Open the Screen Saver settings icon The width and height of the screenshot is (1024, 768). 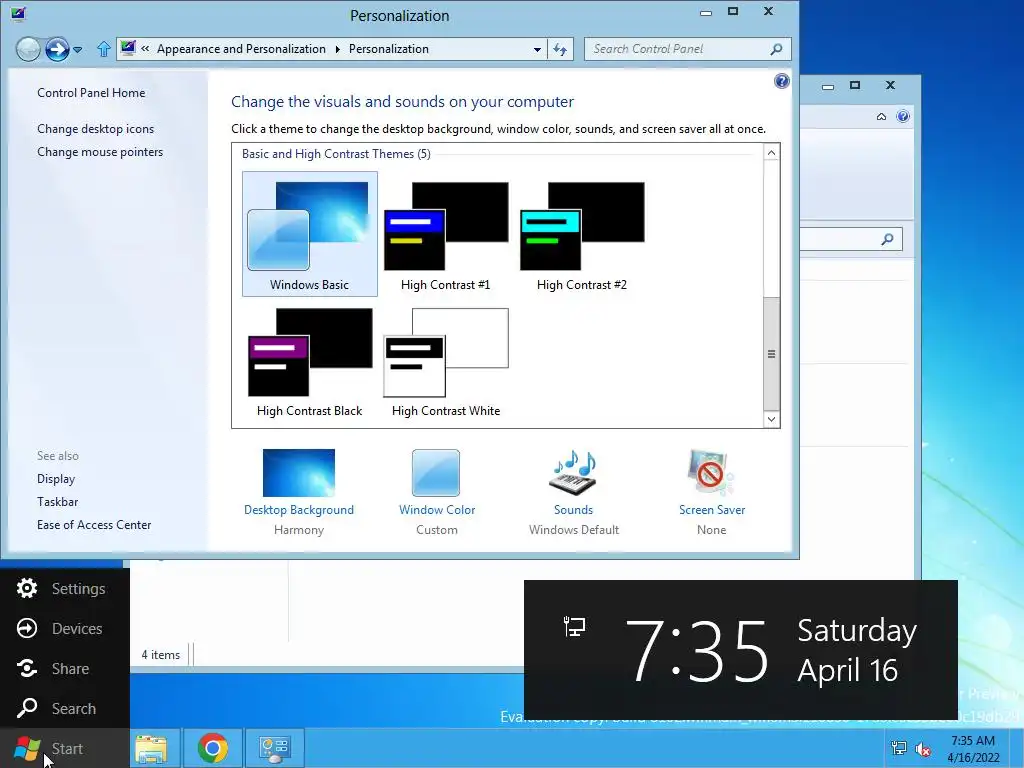(711, 473)
